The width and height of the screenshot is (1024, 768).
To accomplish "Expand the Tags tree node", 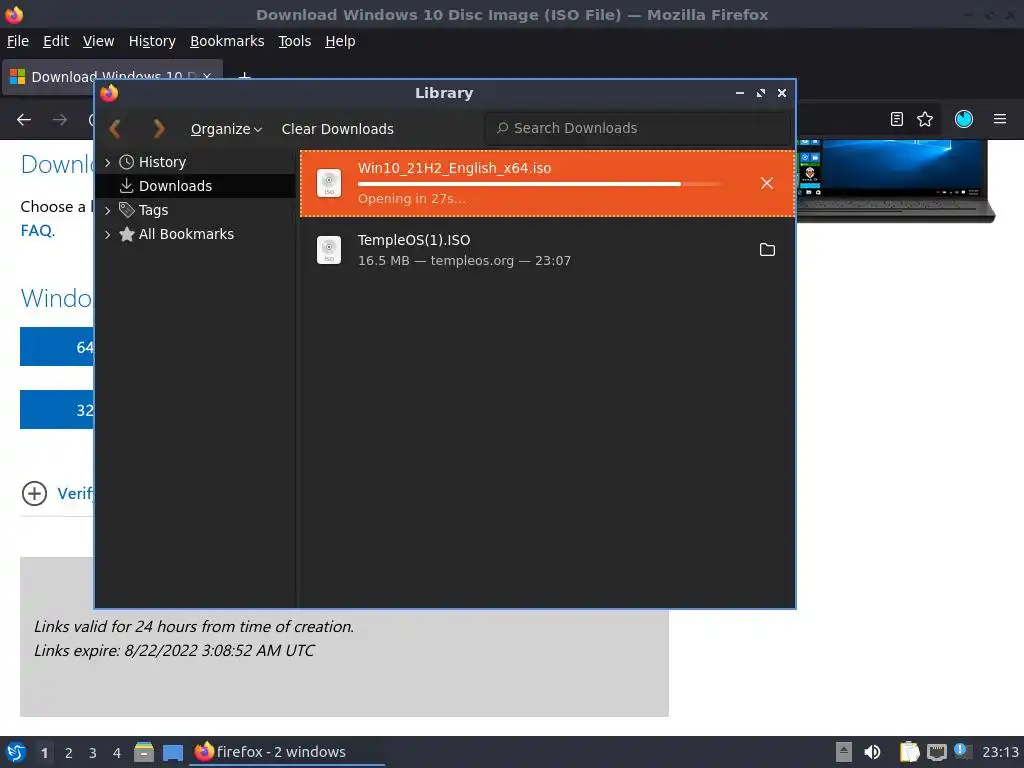I will pyautogui.click(x=108, y=210).
